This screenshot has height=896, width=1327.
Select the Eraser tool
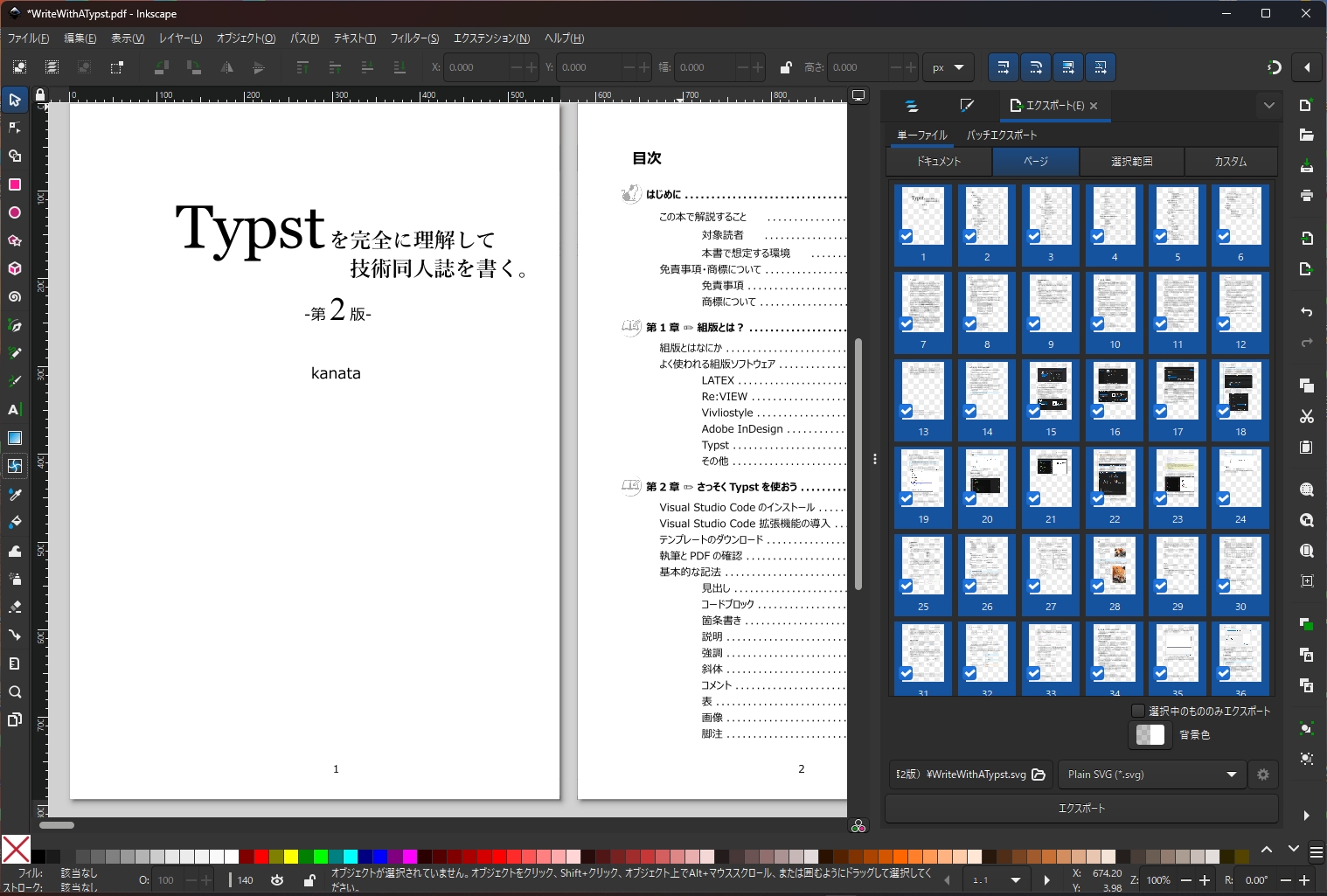tap(15, 607)
